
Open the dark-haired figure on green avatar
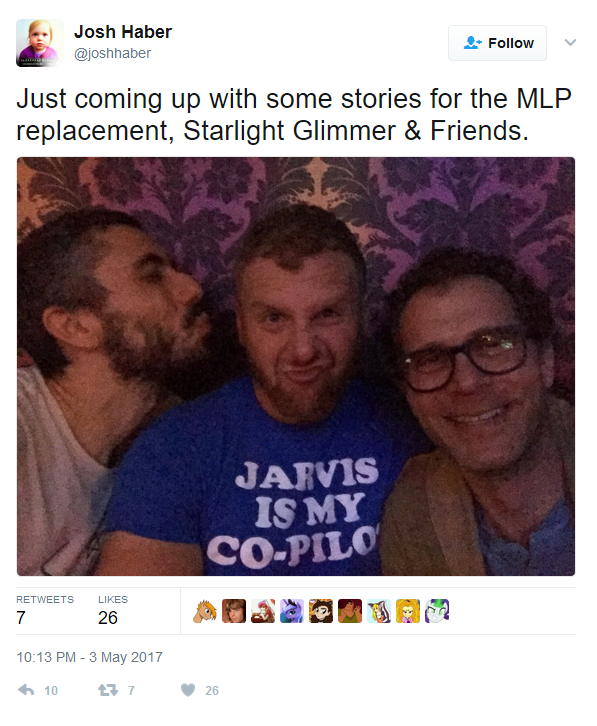[x=350, y=611]
